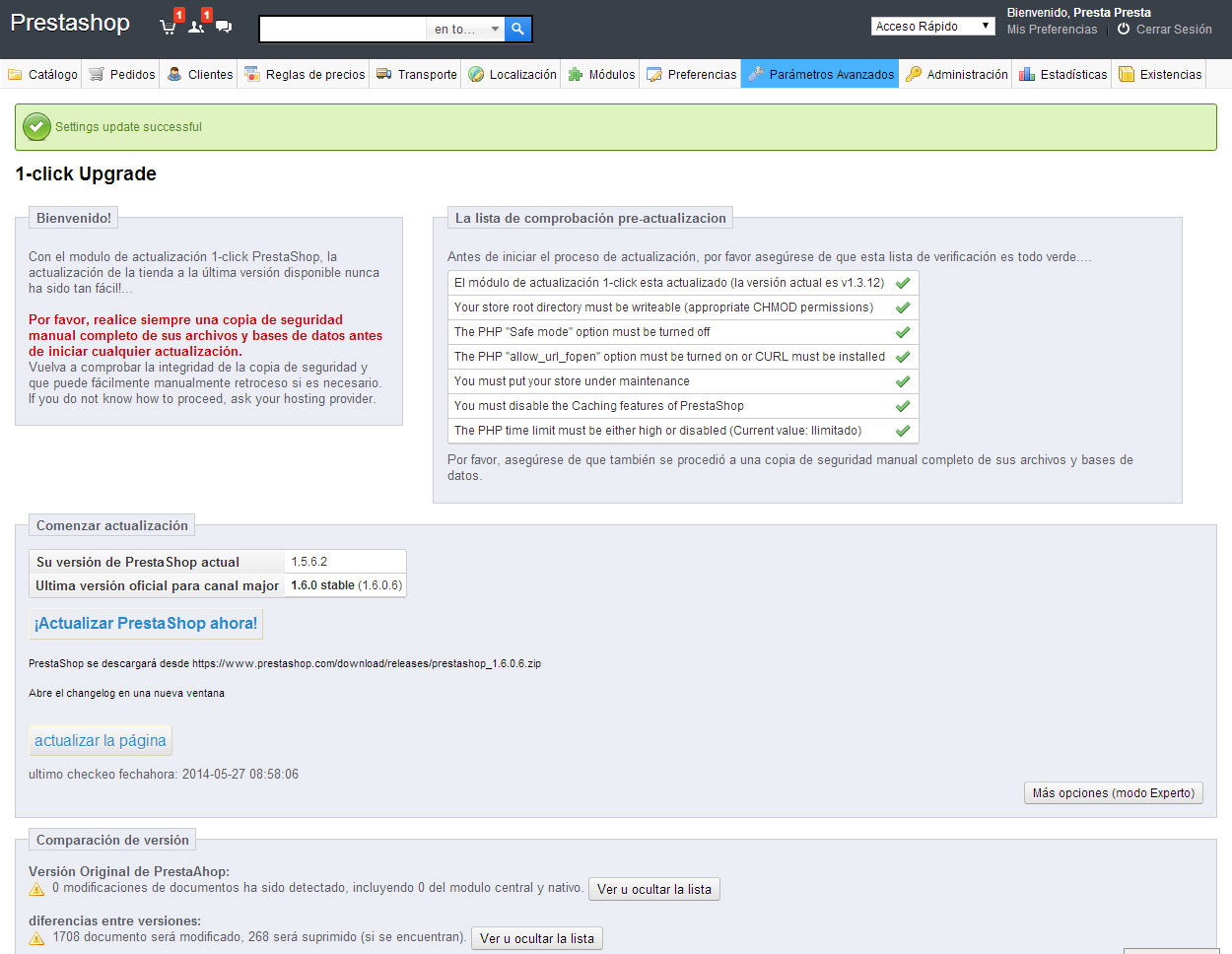Click the prestashop_1.6.0.6.zip download URL text
Image resolution: width=1232 pixels, height=954 pixels.
(x=367, y=664)
